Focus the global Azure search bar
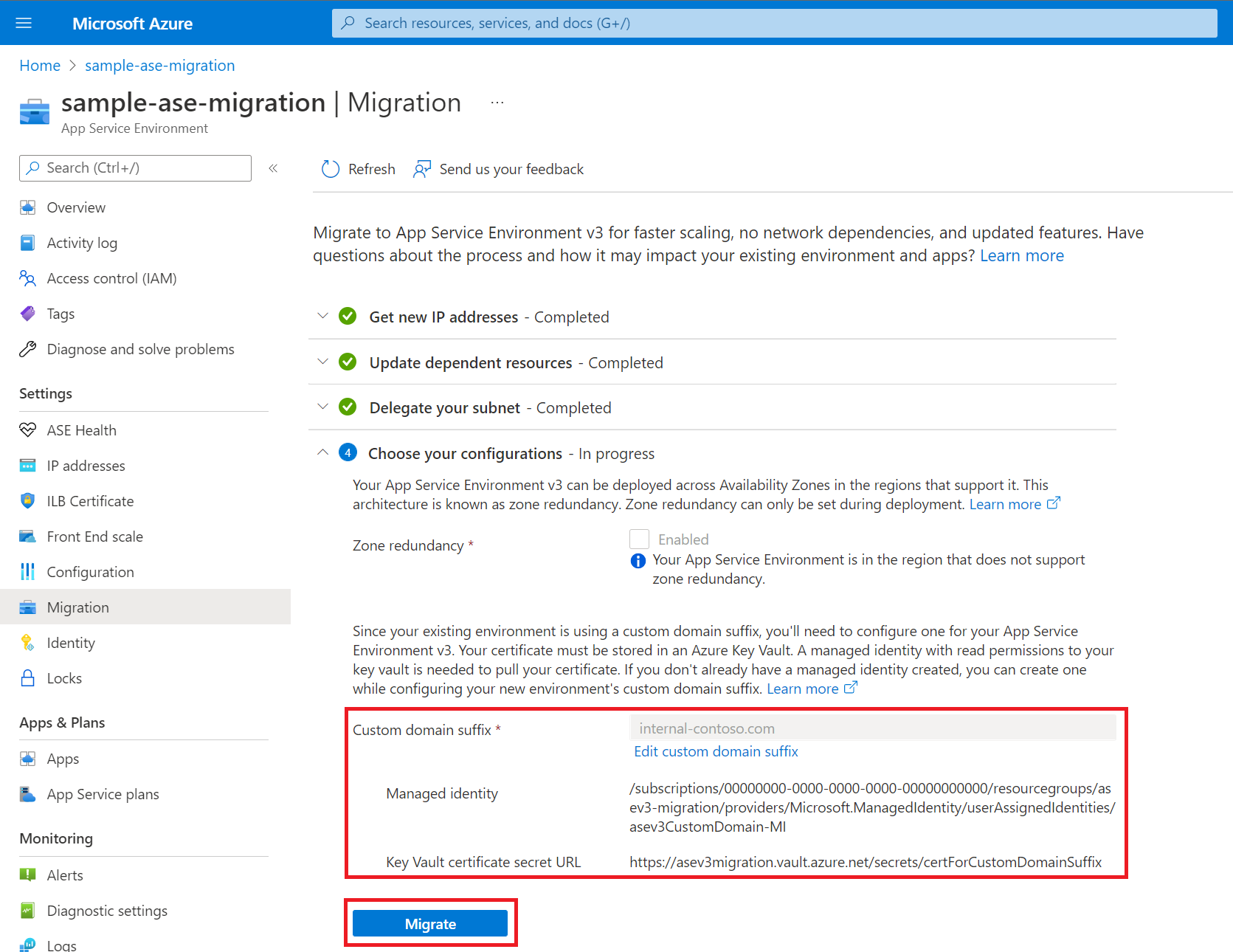 (774, 23)
